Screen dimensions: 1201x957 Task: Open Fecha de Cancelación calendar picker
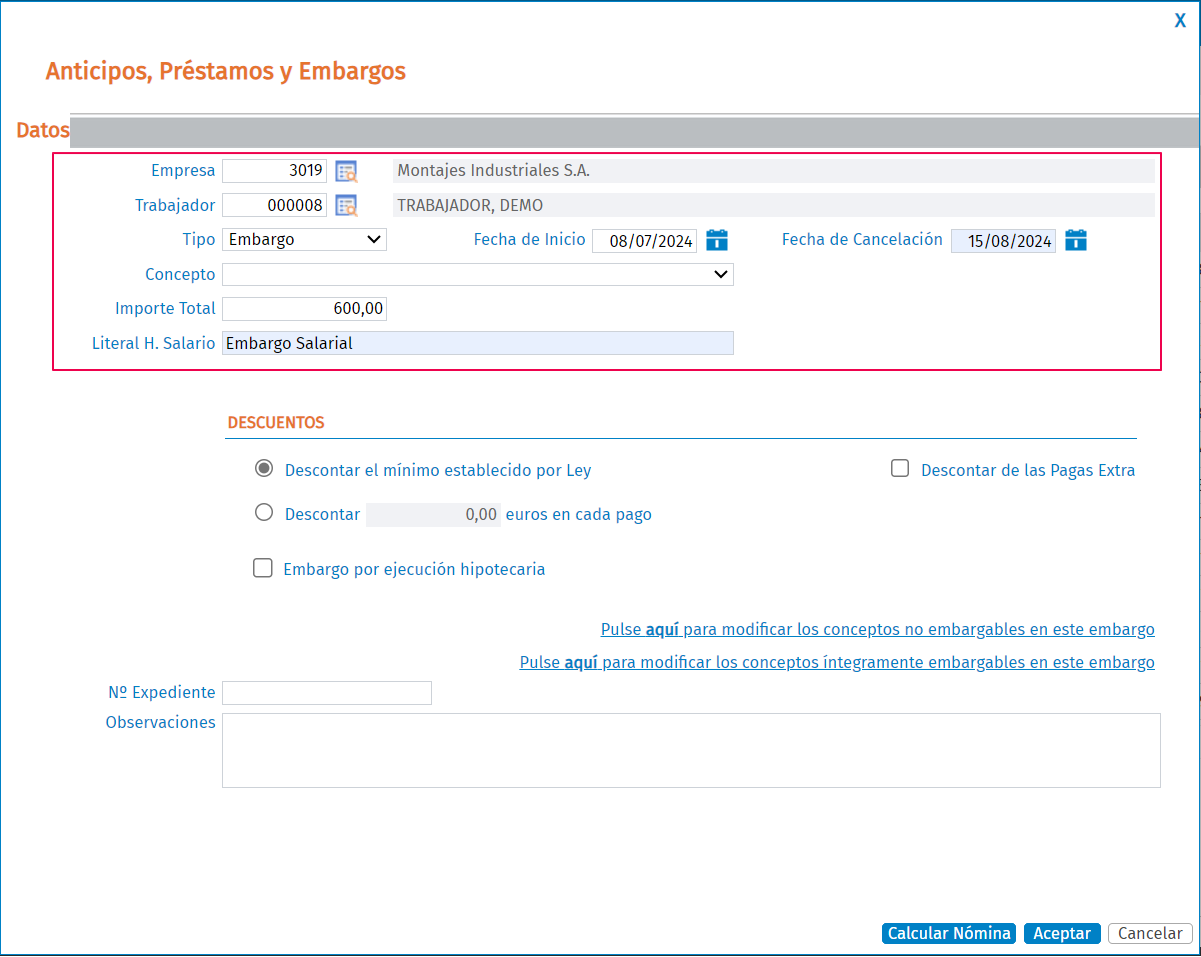[x=1076, y=240]
